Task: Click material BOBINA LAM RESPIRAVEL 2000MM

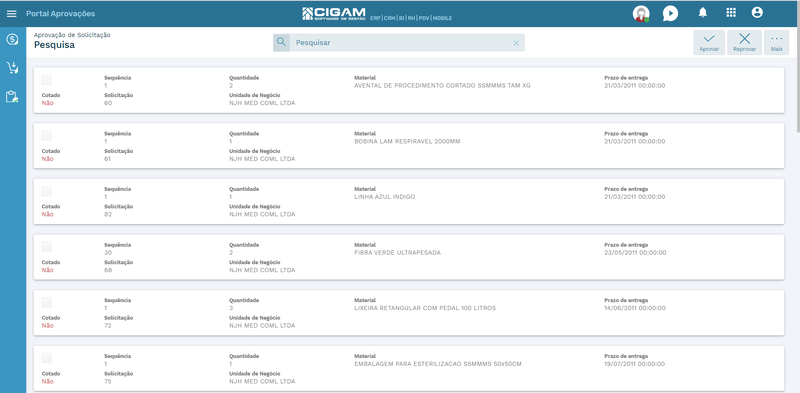Action: 407,141
